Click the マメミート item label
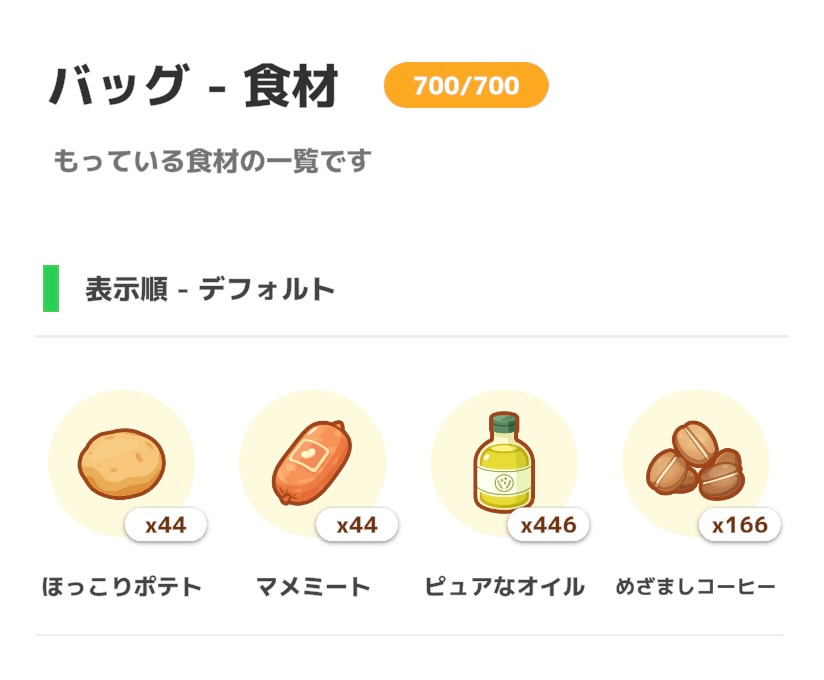The width and height of the screenshot is (824, 680). point(313,586)
